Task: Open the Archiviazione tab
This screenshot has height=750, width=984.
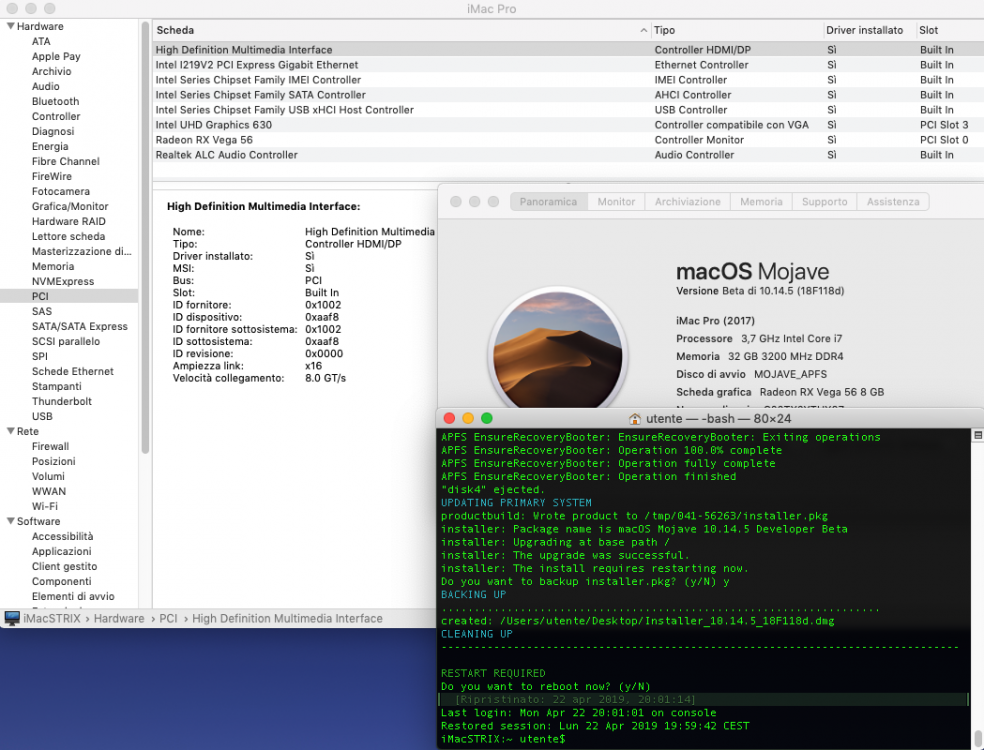Action: click(x=687, y=201)
